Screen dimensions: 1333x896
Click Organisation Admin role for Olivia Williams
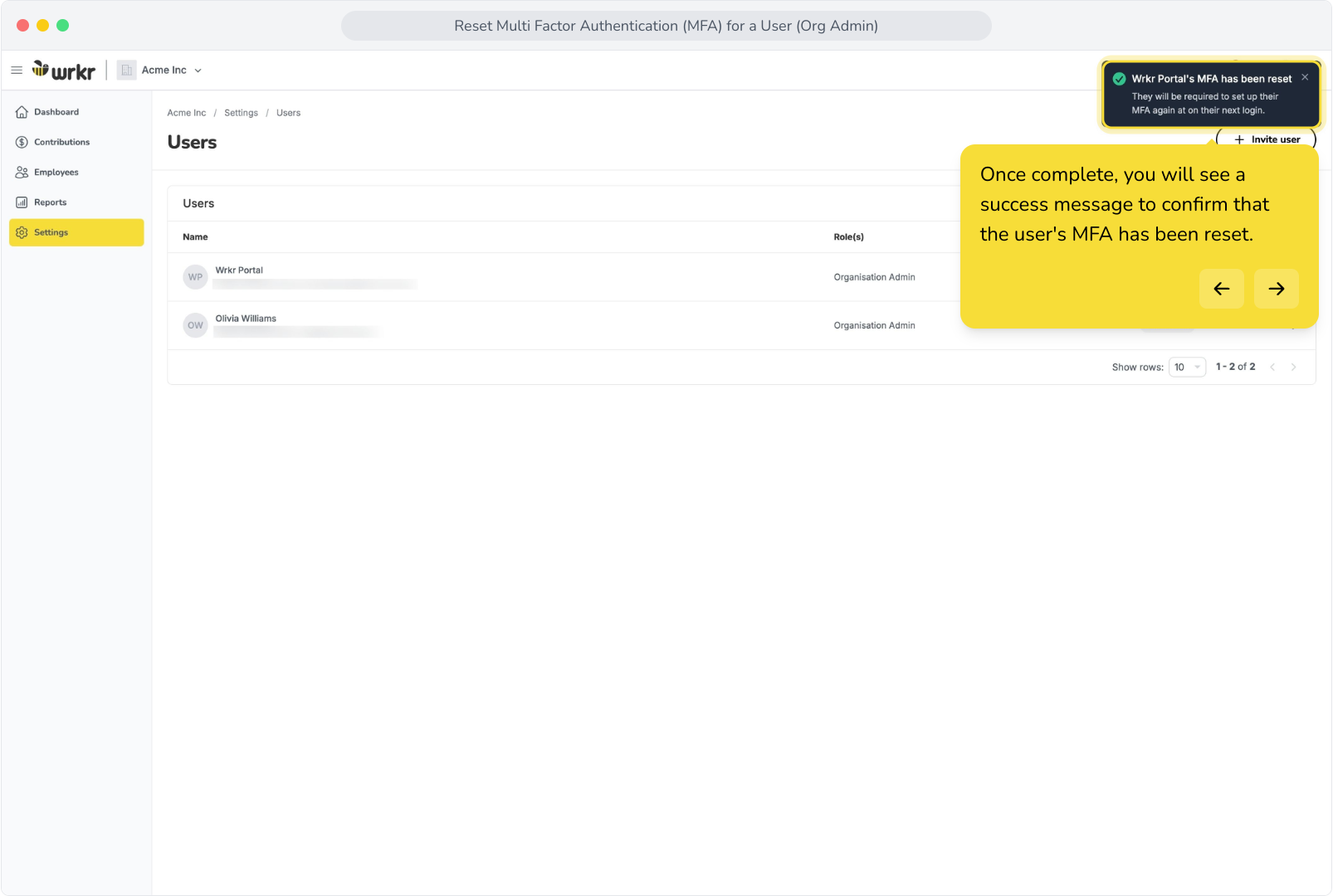coord(875,325)
